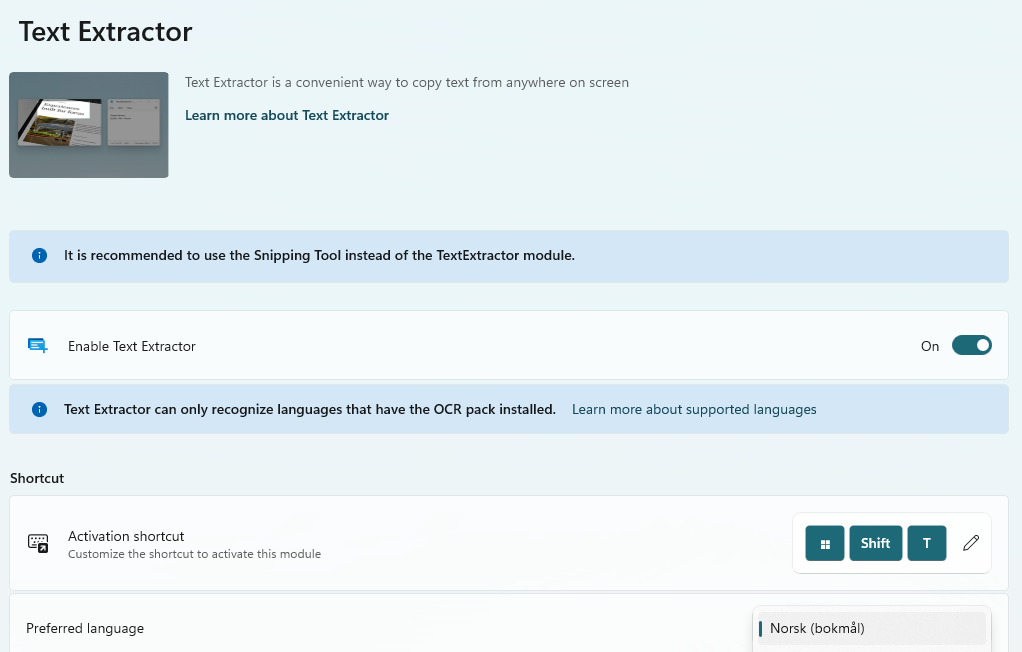
Task: Click the Snipping Tool recommendation message text
Action: point(319,256)
